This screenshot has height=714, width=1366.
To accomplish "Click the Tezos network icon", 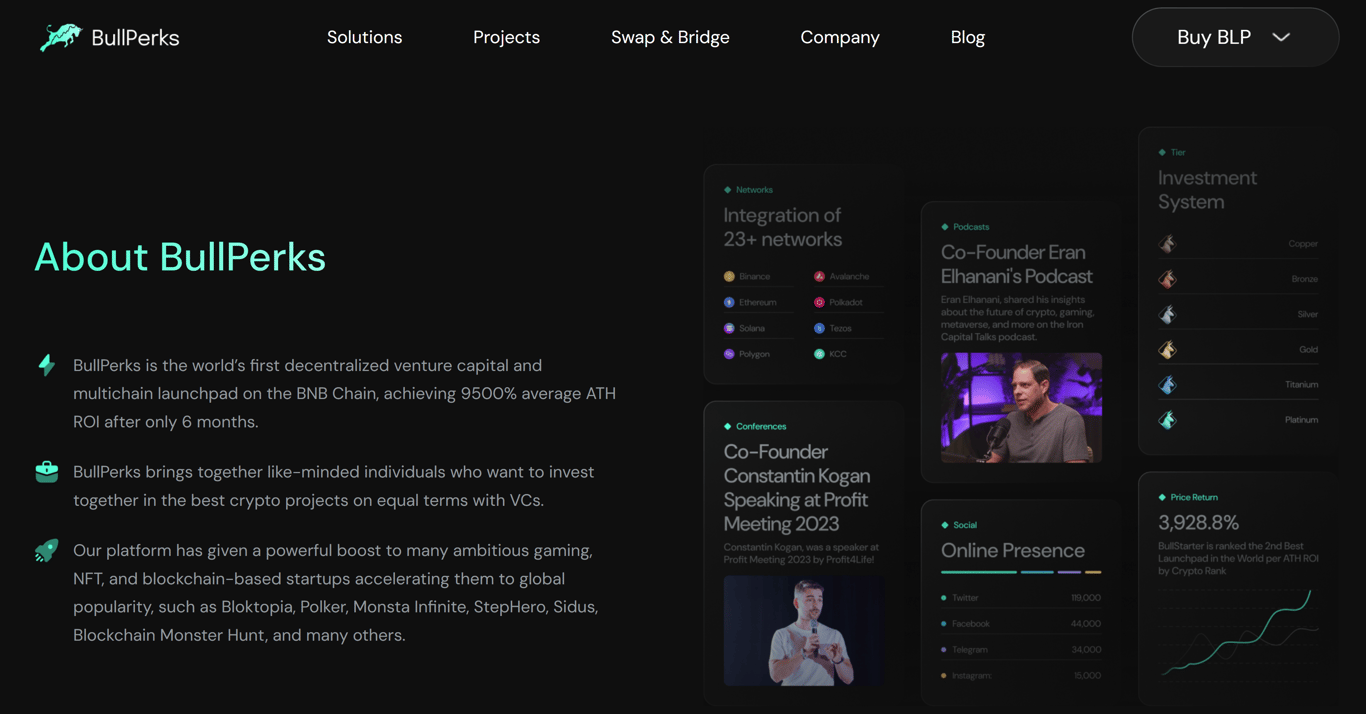I will 819,328.
